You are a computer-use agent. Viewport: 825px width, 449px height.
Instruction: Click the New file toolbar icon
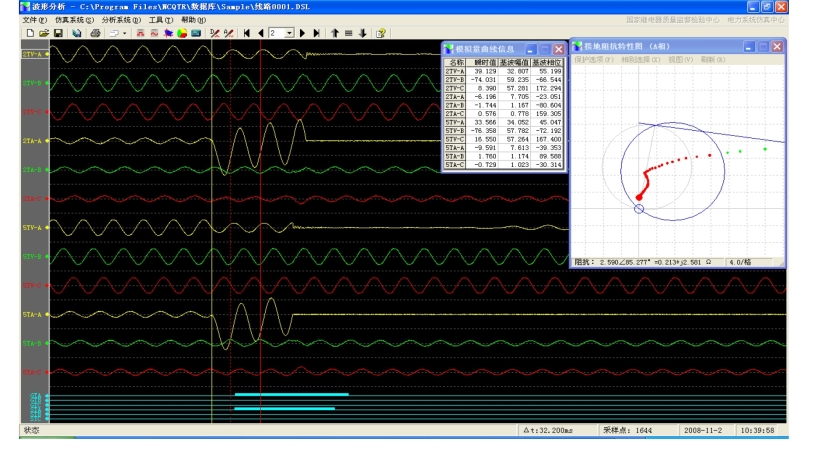[x=30, y=33]
